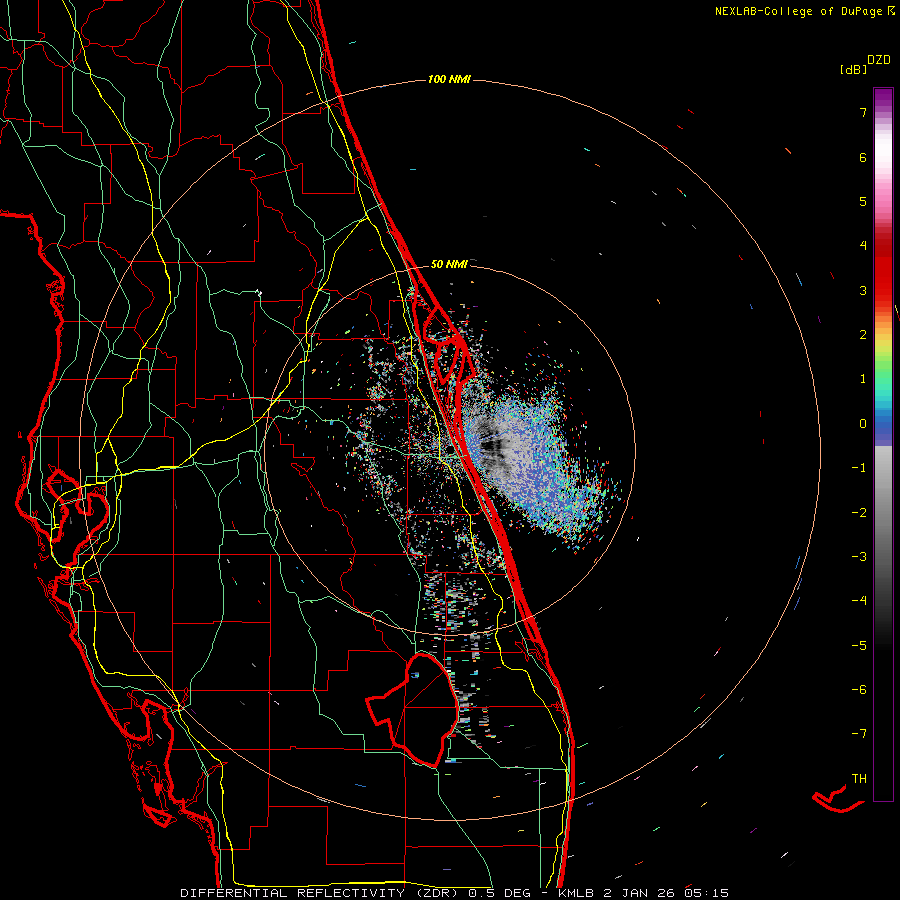Click the Tampa Bay outline on map
This screenshot has width=900, height=900.
[x=75, y=519]
